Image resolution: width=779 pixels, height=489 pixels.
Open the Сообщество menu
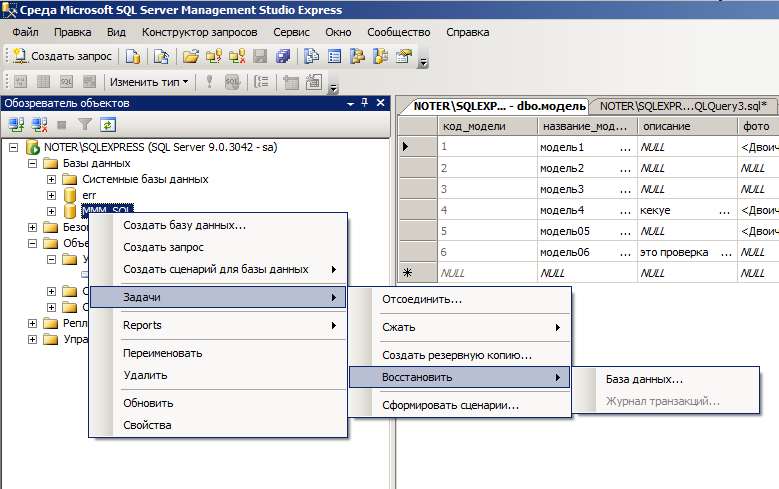pyautogui.click(x=398, y=32)
